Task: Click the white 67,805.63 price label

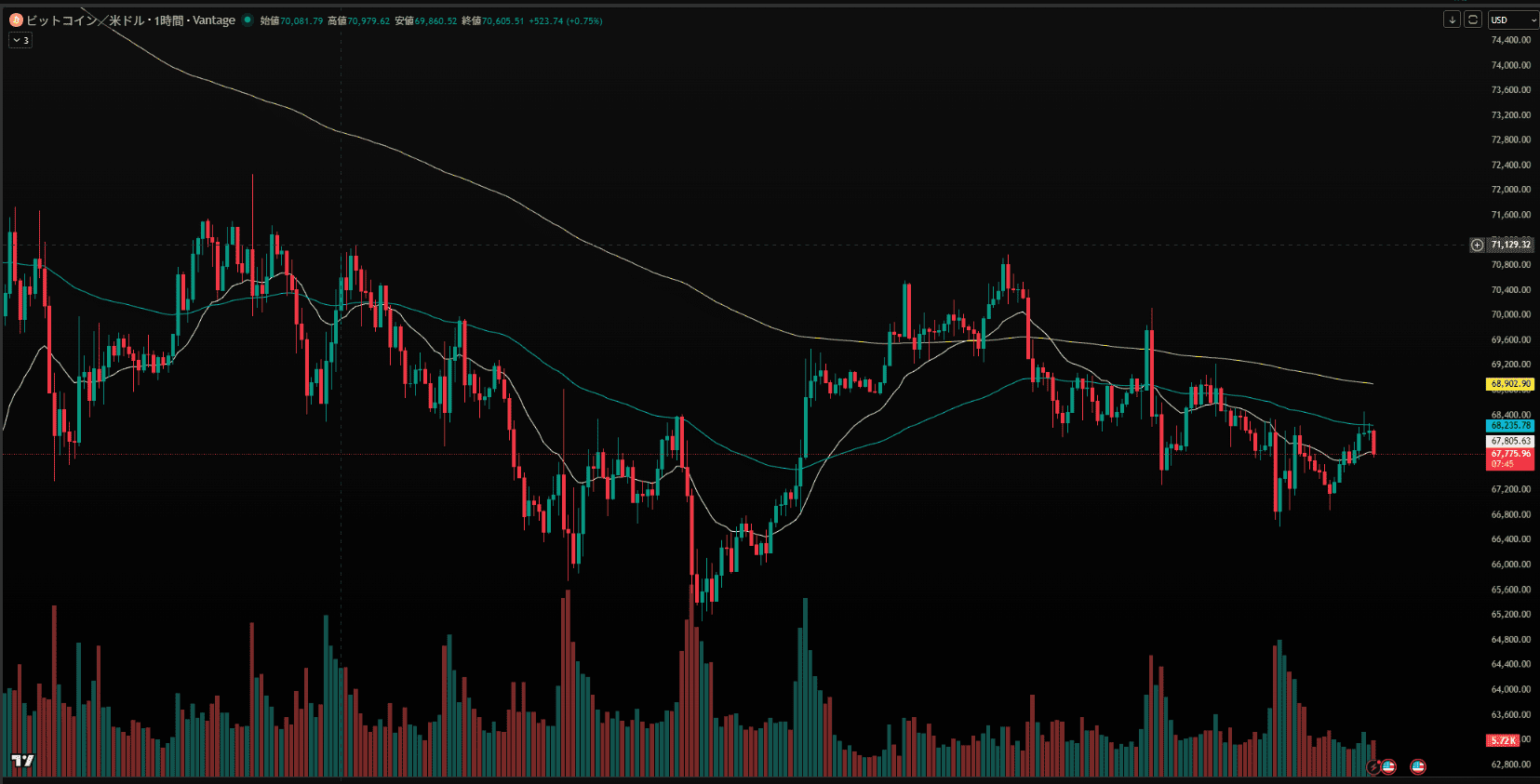Action: tap(1510, 441)
